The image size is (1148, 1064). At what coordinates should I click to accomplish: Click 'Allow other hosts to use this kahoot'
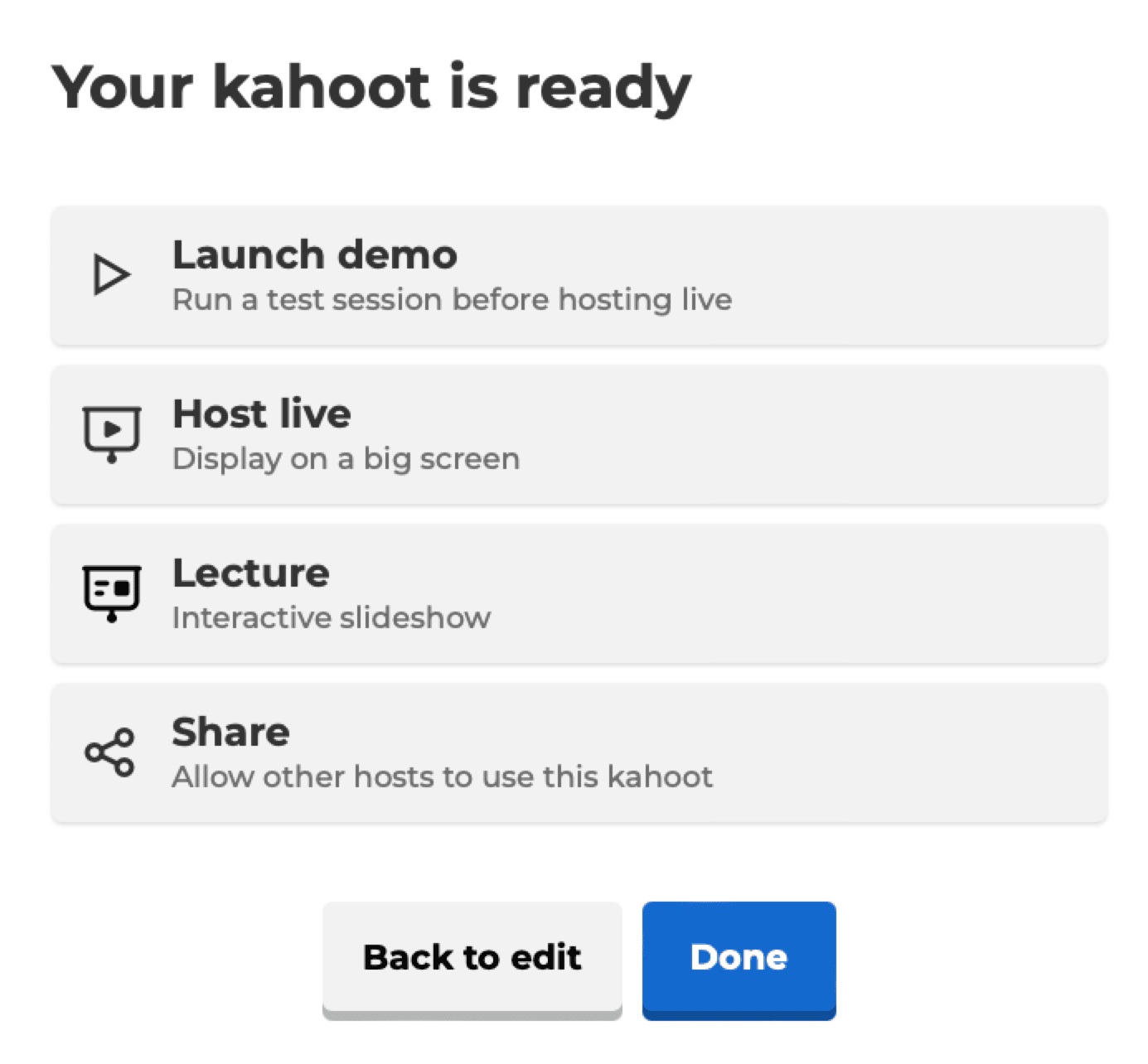(x=442, y=777)
